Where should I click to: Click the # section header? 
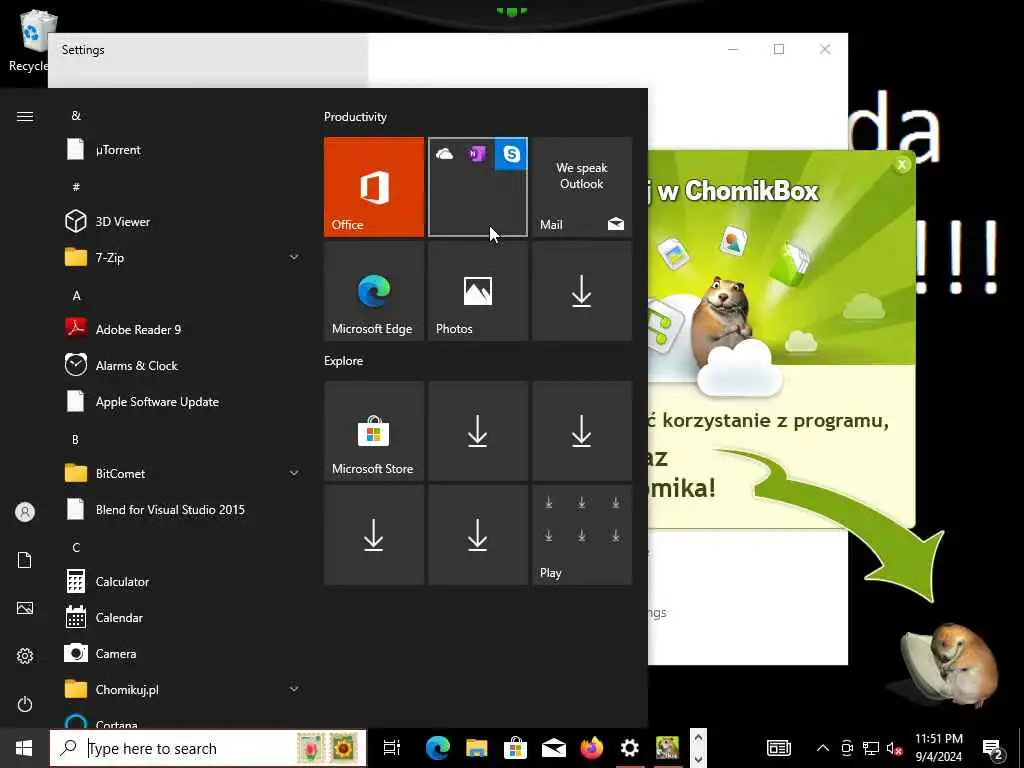pos(76,187)
